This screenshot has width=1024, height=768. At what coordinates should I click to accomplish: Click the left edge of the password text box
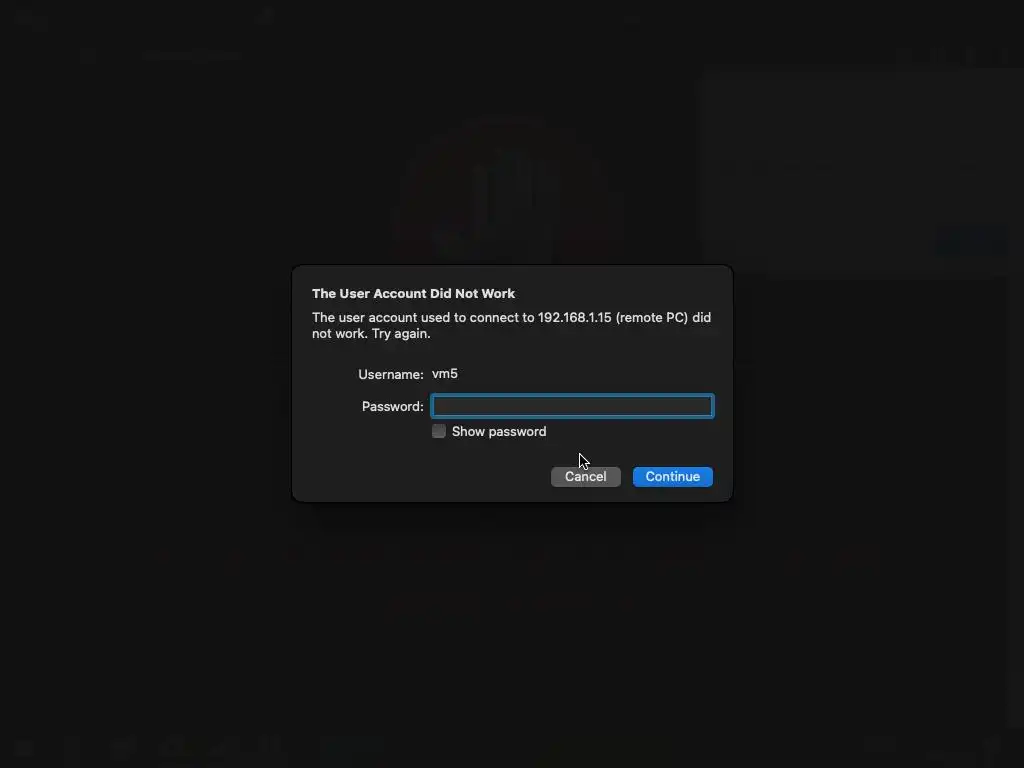pyautogui.click(x=438, y=406)
